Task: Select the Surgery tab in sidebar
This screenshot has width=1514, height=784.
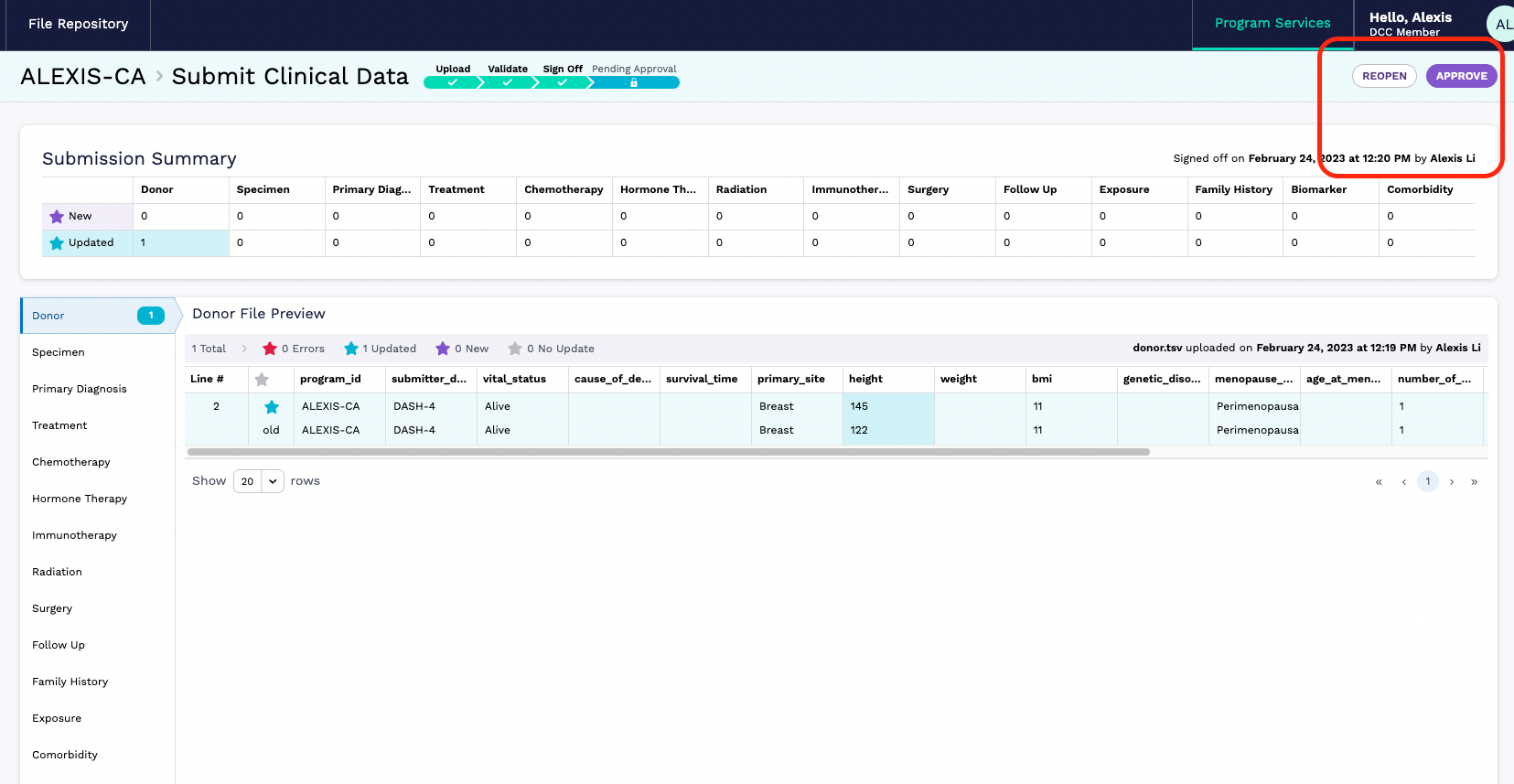Action: (x=97, y=608)
